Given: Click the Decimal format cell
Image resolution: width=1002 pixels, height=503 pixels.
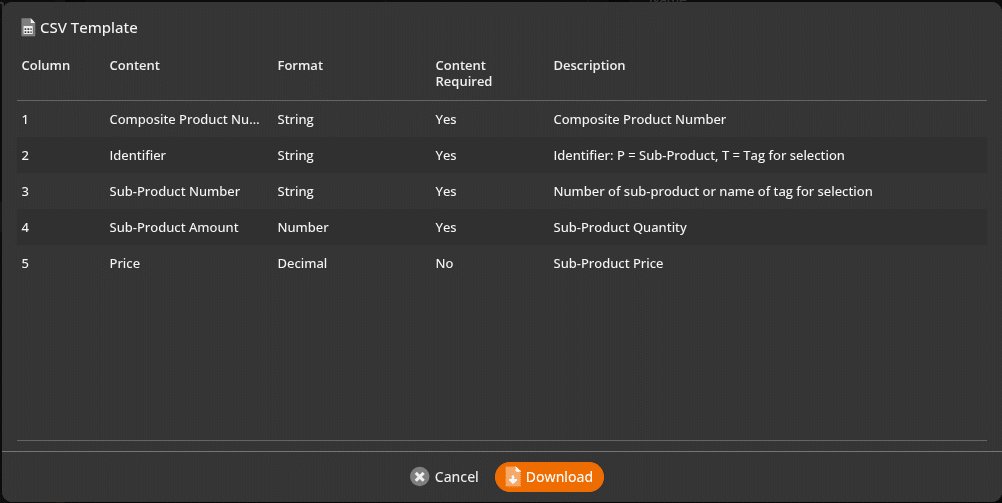Looking at the screenshot, I should pos(302,264).
